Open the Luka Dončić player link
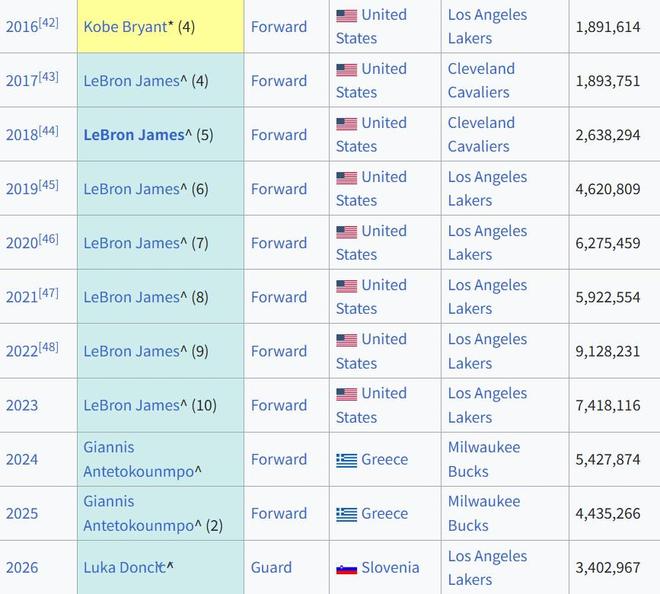The image size is (660, 594). [124, 567]
